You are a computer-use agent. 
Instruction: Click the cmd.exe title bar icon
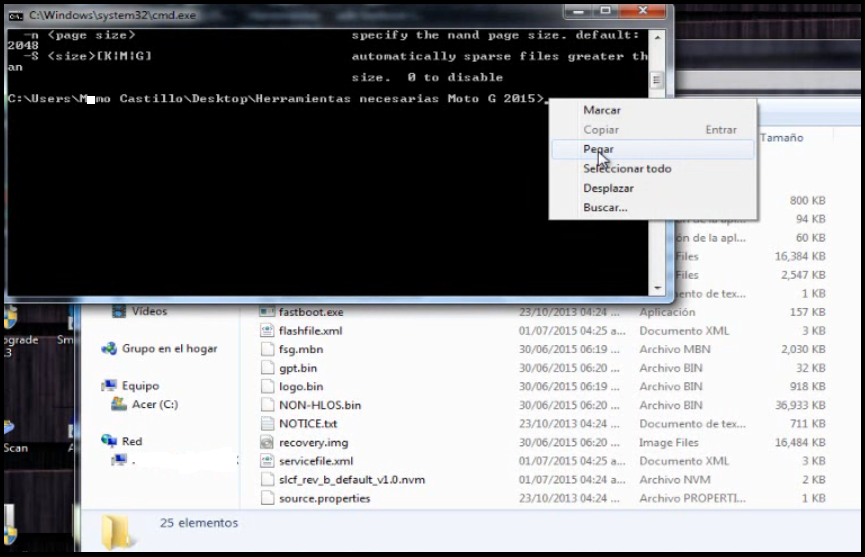coord(15,15)
